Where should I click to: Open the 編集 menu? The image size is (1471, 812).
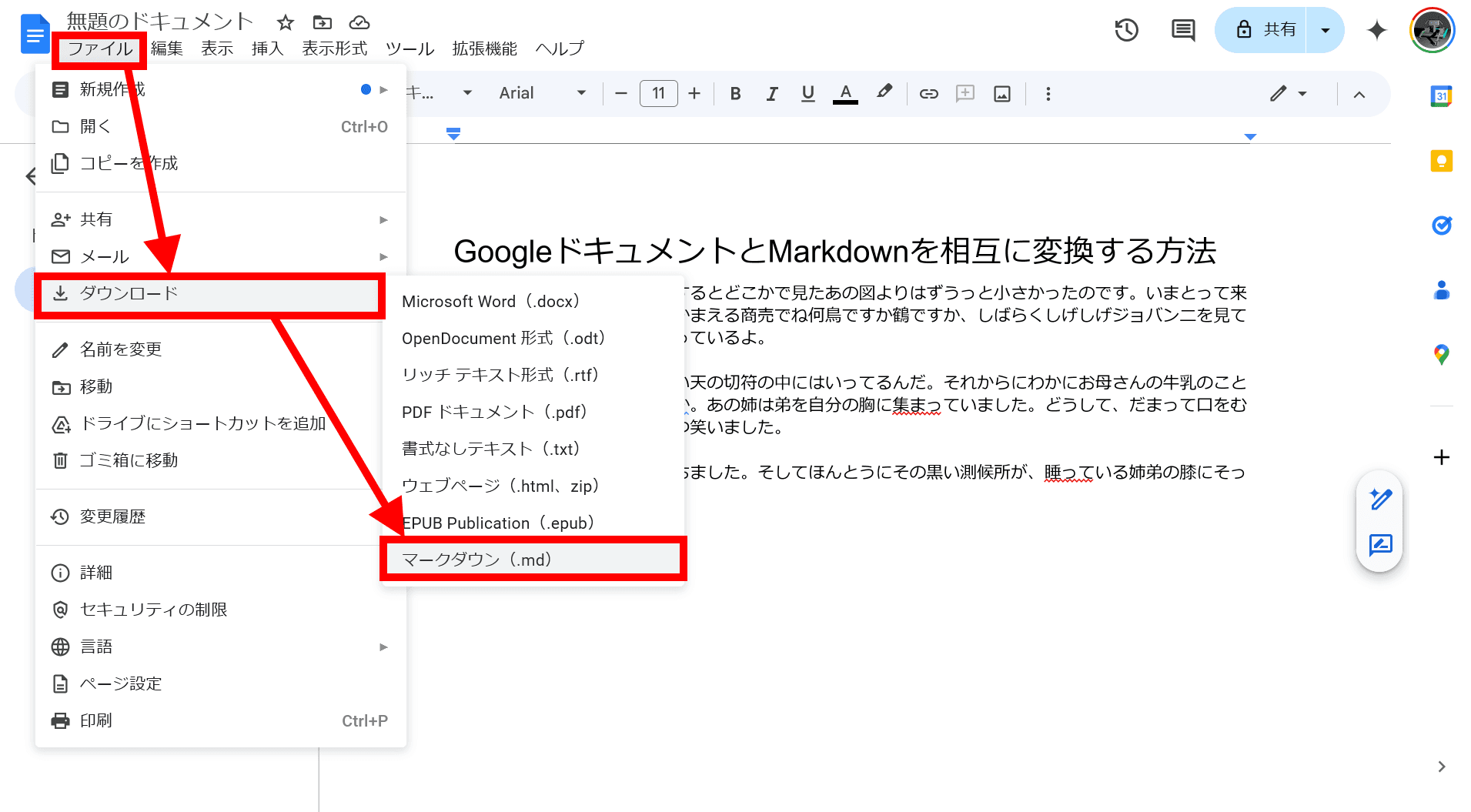167,48
